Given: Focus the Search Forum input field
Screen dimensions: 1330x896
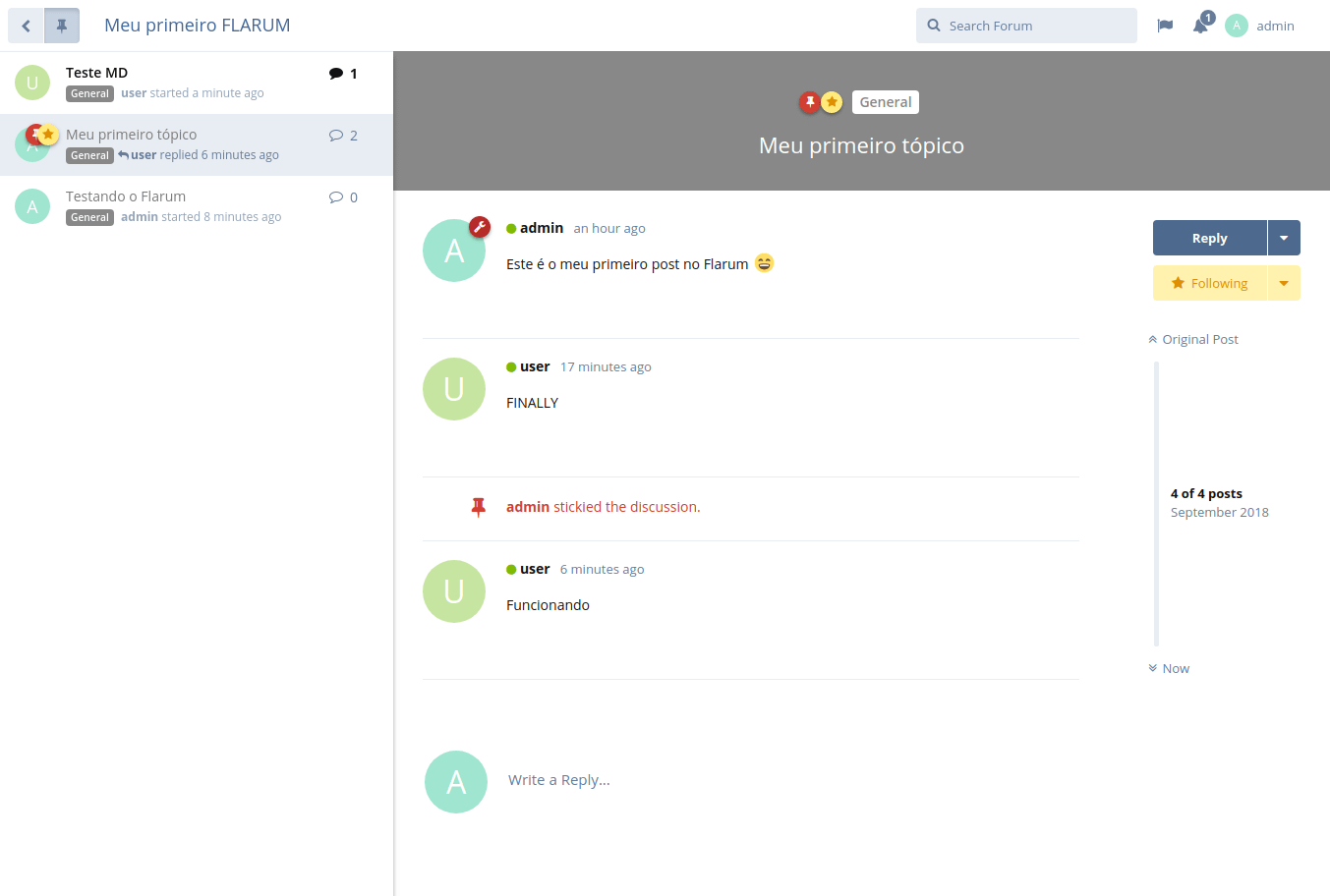Looking at the screenshot, I should coord(1026,26).
